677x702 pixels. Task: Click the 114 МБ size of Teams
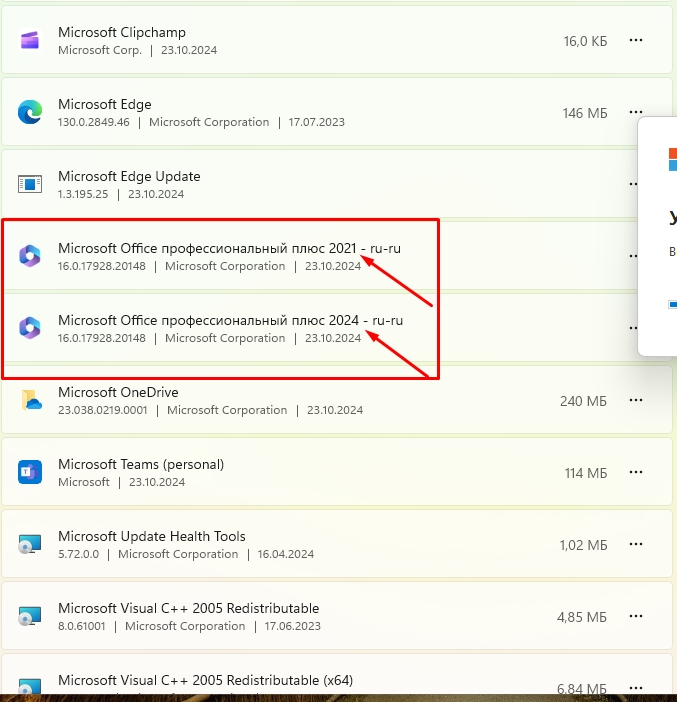(586, 473)
